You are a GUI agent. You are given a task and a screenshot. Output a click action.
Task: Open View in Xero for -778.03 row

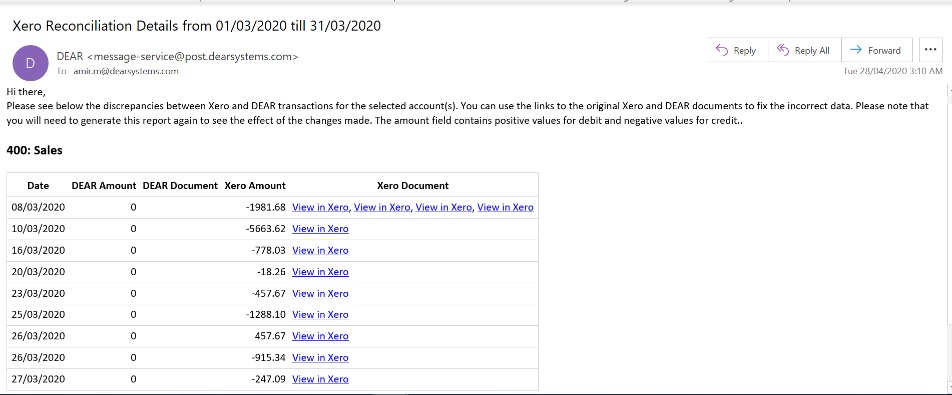[x=321, y=250]
